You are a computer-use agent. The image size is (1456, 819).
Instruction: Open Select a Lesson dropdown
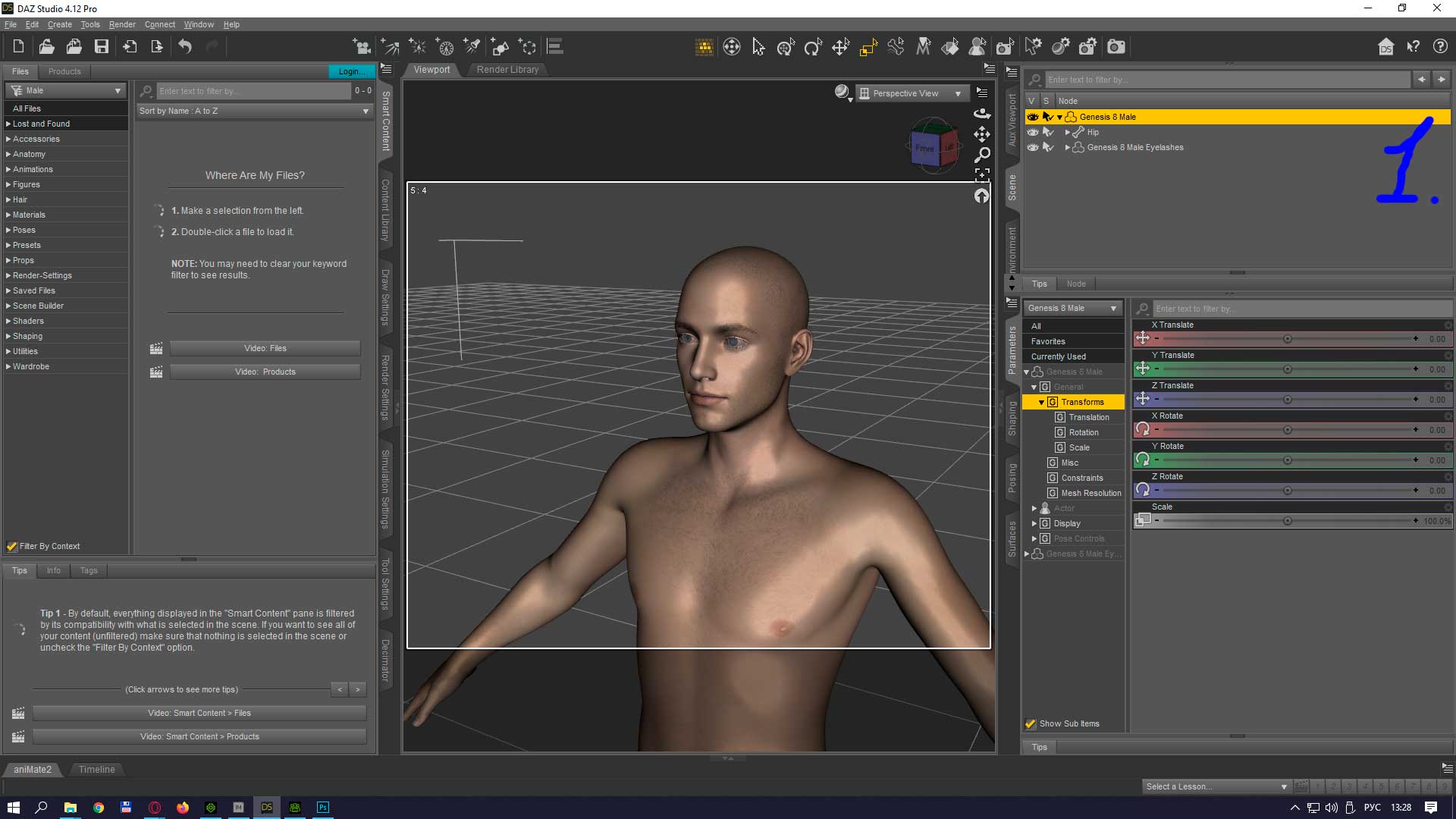tap(1216, 786)
